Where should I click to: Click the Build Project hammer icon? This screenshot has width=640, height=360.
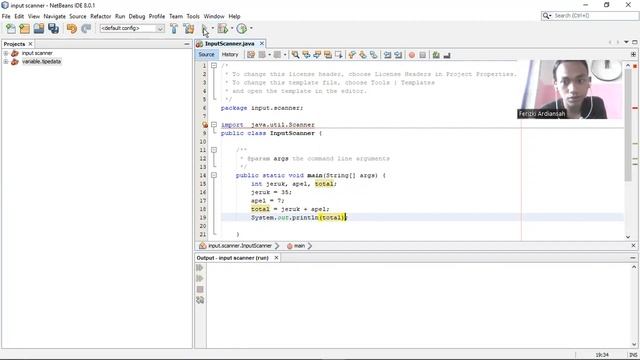tap(174, 29)
